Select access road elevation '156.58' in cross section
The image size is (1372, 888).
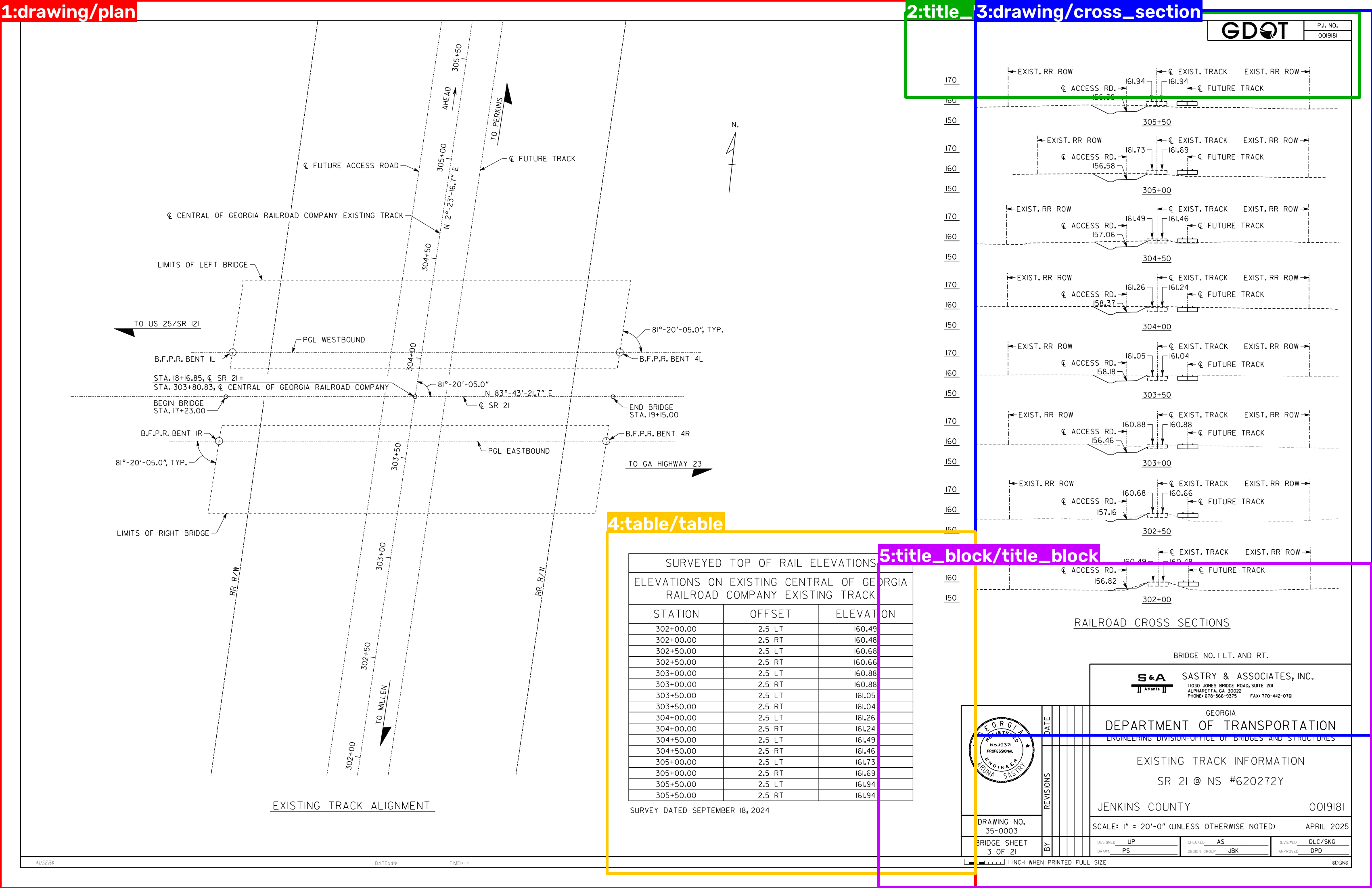(x=1103, y=166)
